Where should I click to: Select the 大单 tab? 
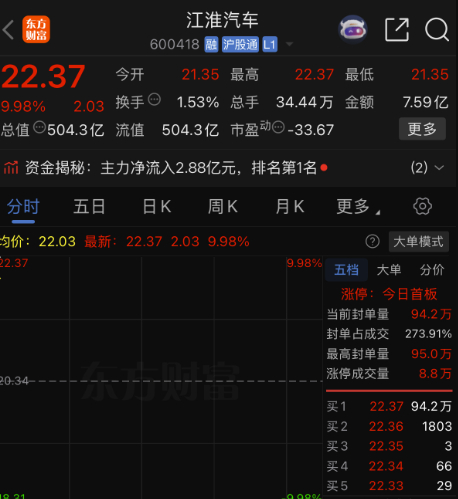(x=389, y=270)
